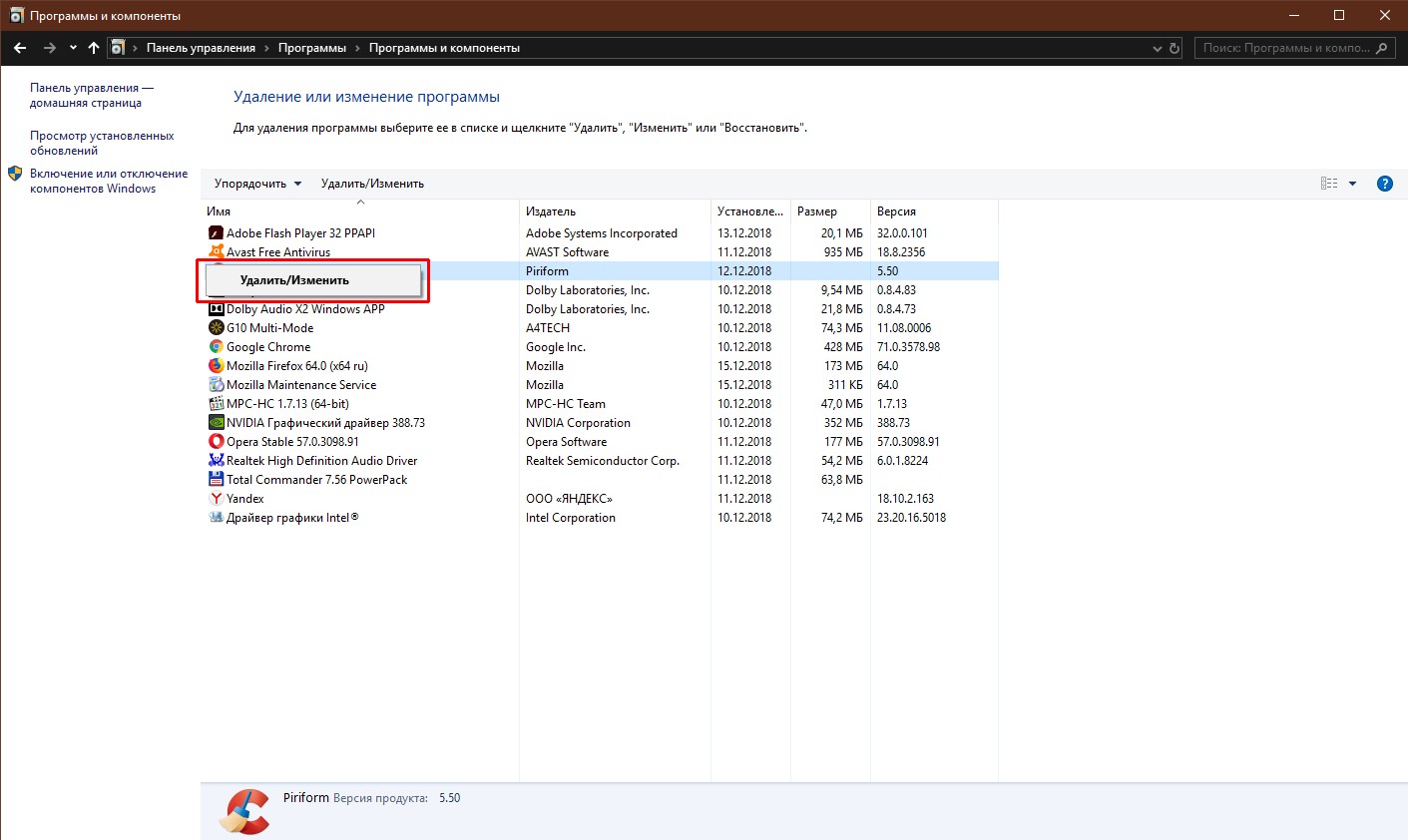The image size is (1408, 840).
Task: Sort by the Версия column header
Action: coord(934,211)
